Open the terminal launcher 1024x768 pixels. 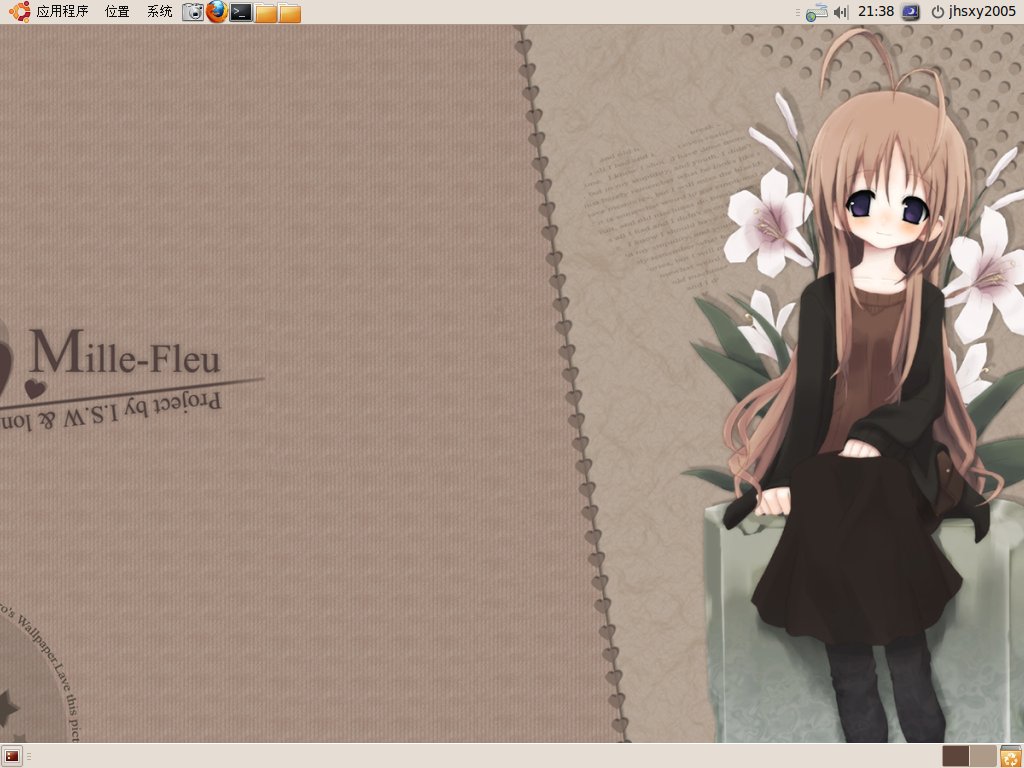click(241, 12)
